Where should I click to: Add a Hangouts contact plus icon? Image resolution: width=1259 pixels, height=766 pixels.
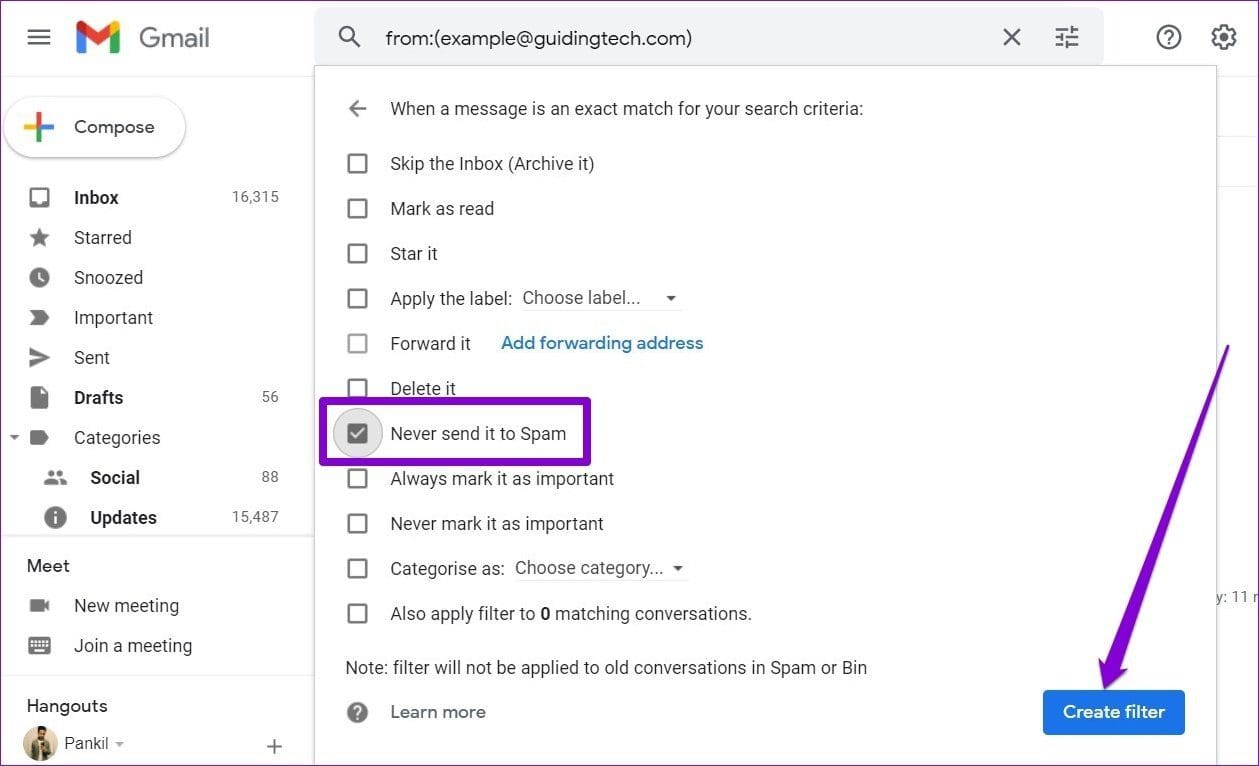[x=274, y=746]
